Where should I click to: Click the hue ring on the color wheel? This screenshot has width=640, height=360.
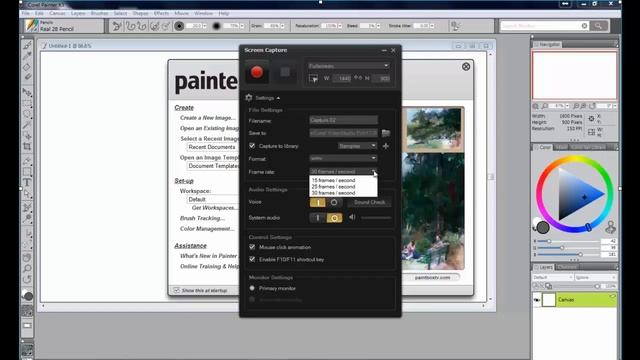[x=574, y=159]
